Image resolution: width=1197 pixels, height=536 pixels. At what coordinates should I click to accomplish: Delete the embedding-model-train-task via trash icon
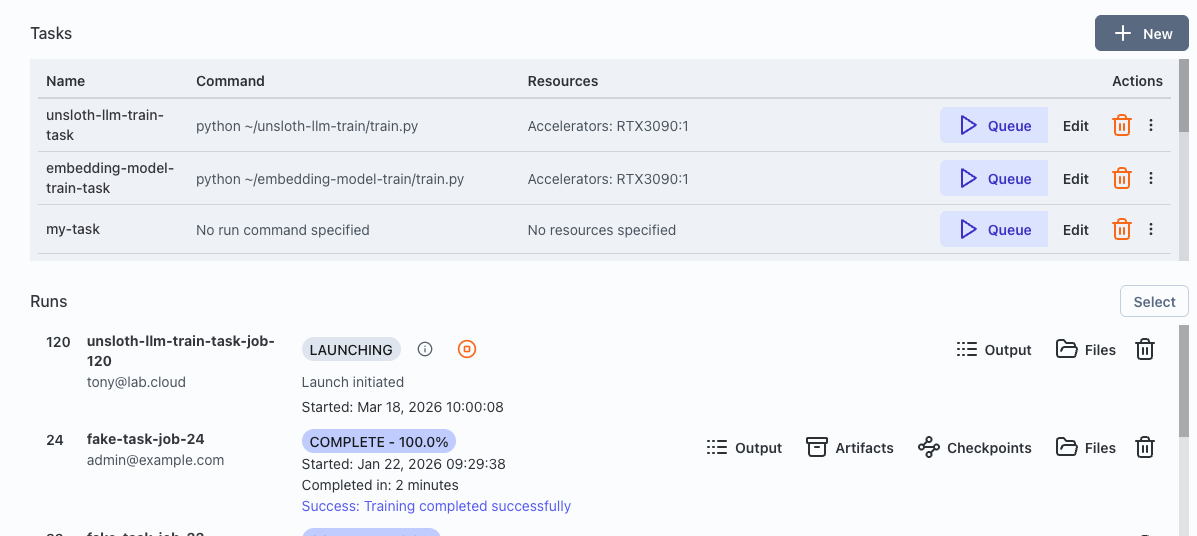(1122, 179)
